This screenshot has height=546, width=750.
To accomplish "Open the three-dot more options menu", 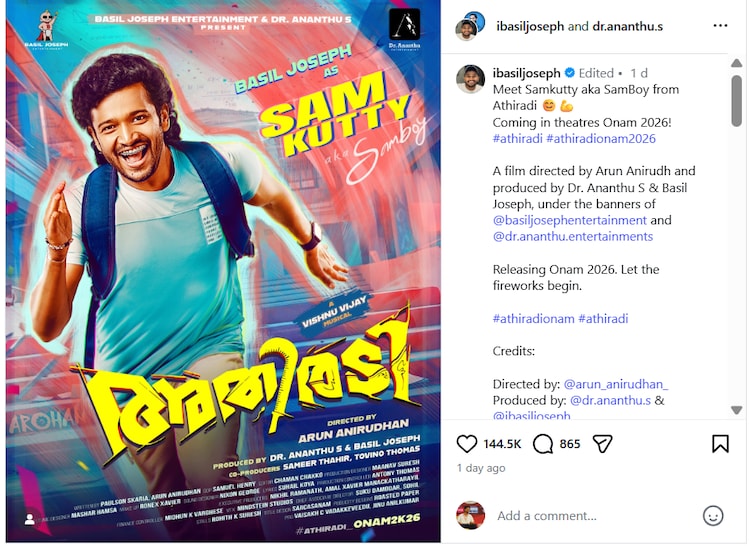I will (720, 26).
